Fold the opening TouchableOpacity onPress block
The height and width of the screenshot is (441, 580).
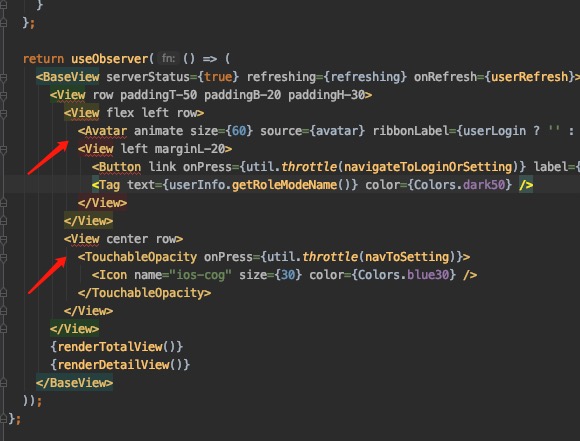[x=3, y=257]
